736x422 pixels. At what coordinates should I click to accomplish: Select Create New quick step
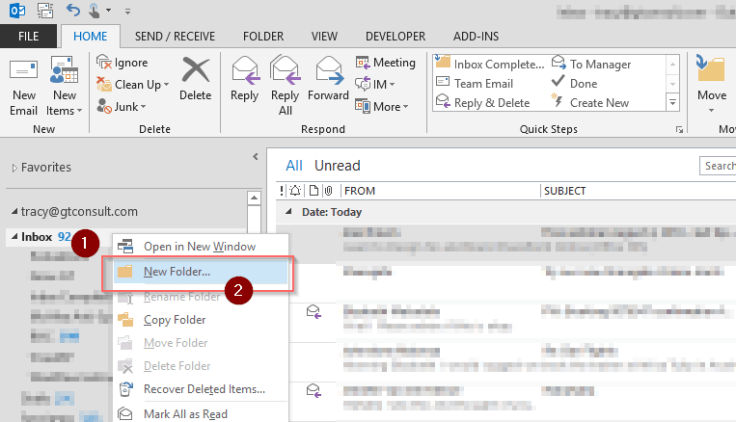[590, 103]
